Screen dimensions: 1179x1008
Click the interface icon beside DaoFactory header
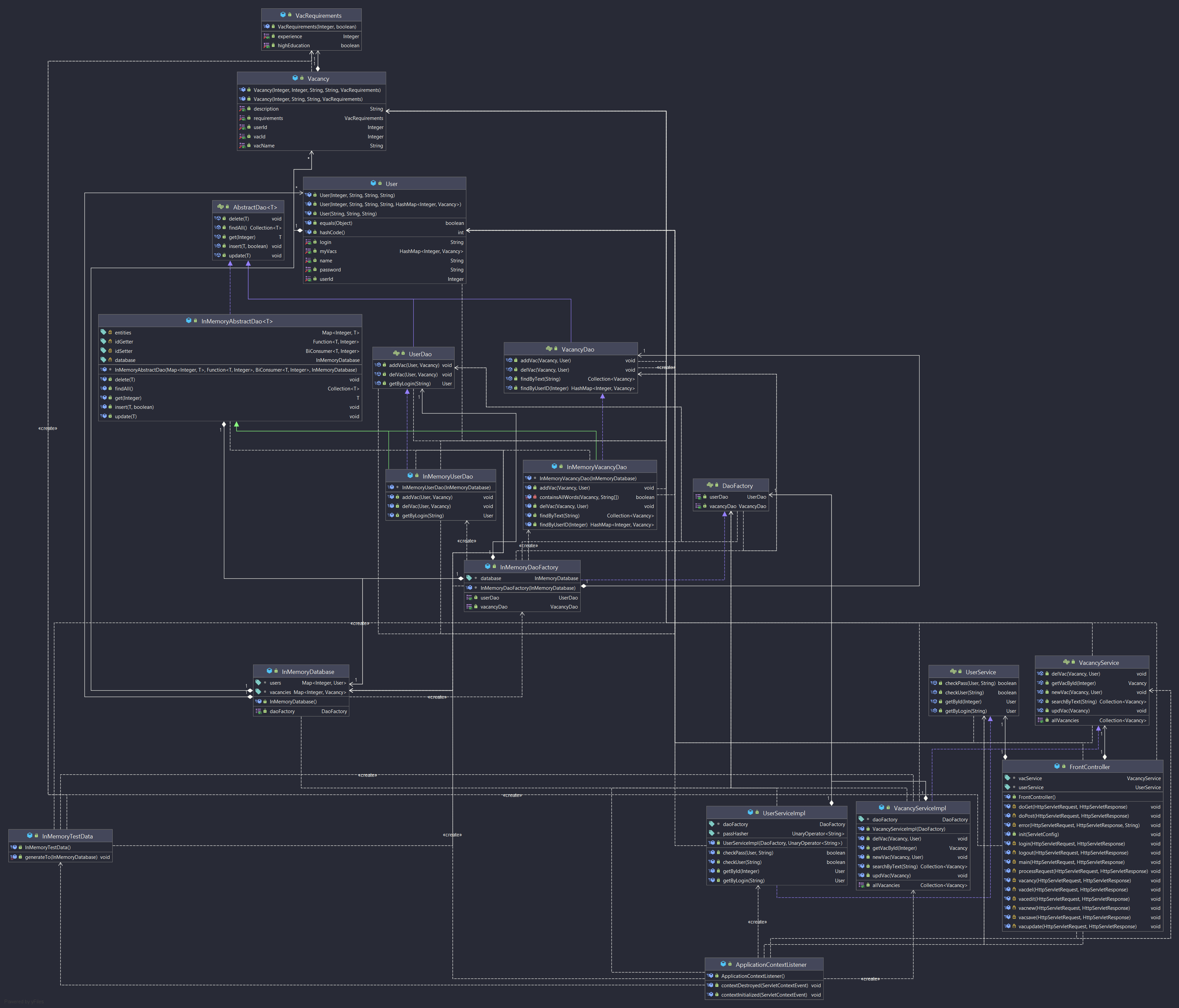710,485
